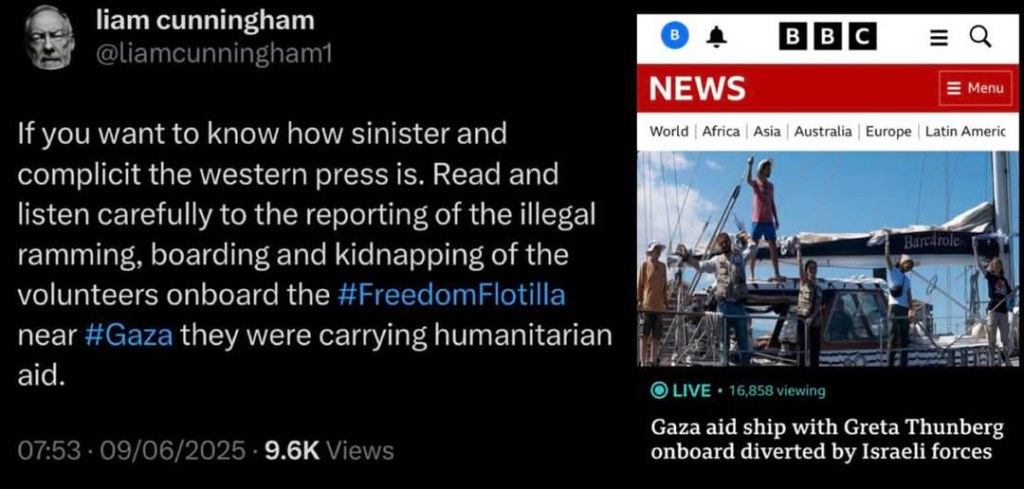This screenshot has width=1024, height=489.
Task: Open liam cunningham's profile avatar
Action: click(x=50, y=37)
